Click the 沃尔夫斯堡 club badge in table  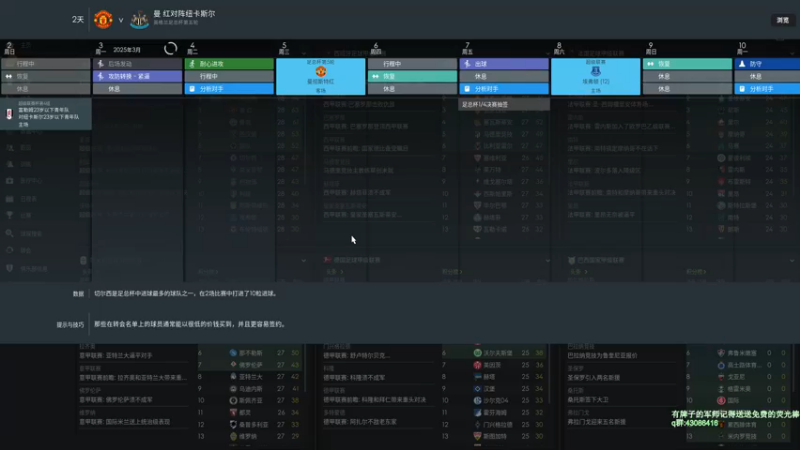click(478, 353)
